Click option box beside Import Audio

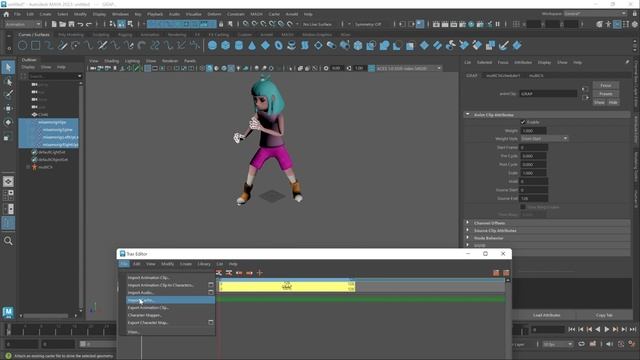[211, 292]
